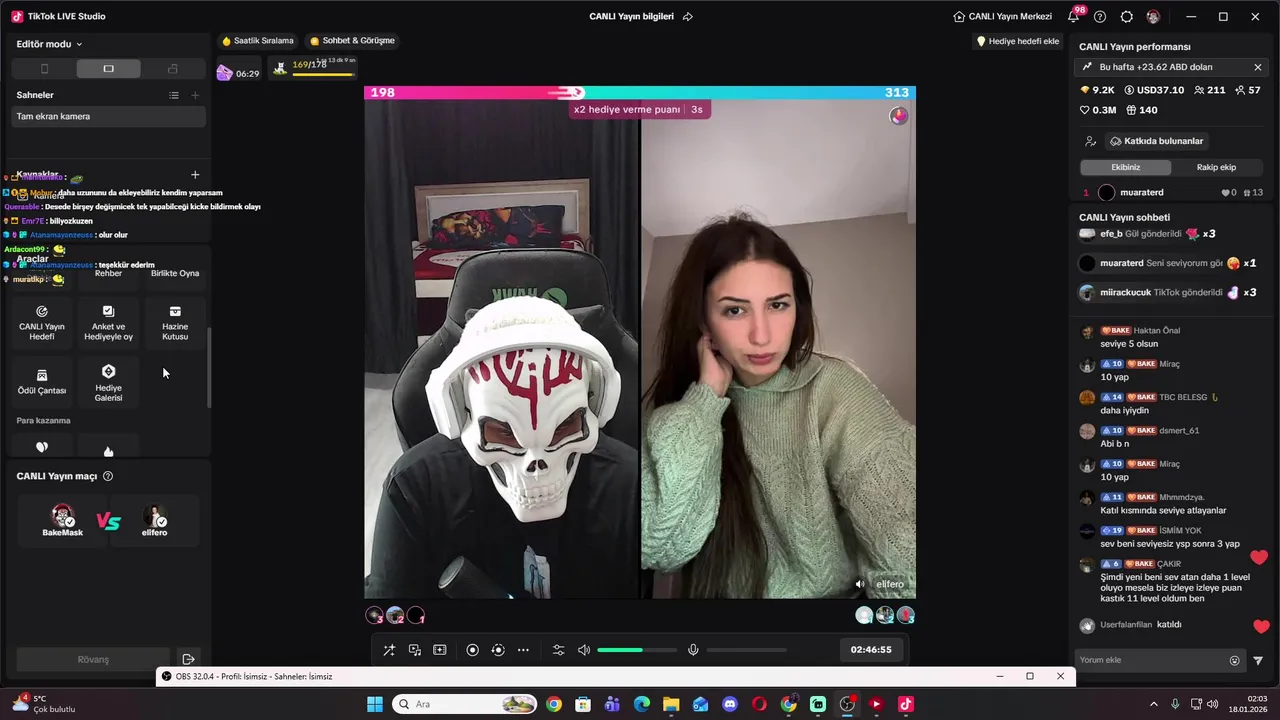The height and width of the screenshot is (720, 1280).
Task: Select contributor muaraterd row
Action: tap(1172, 192)
